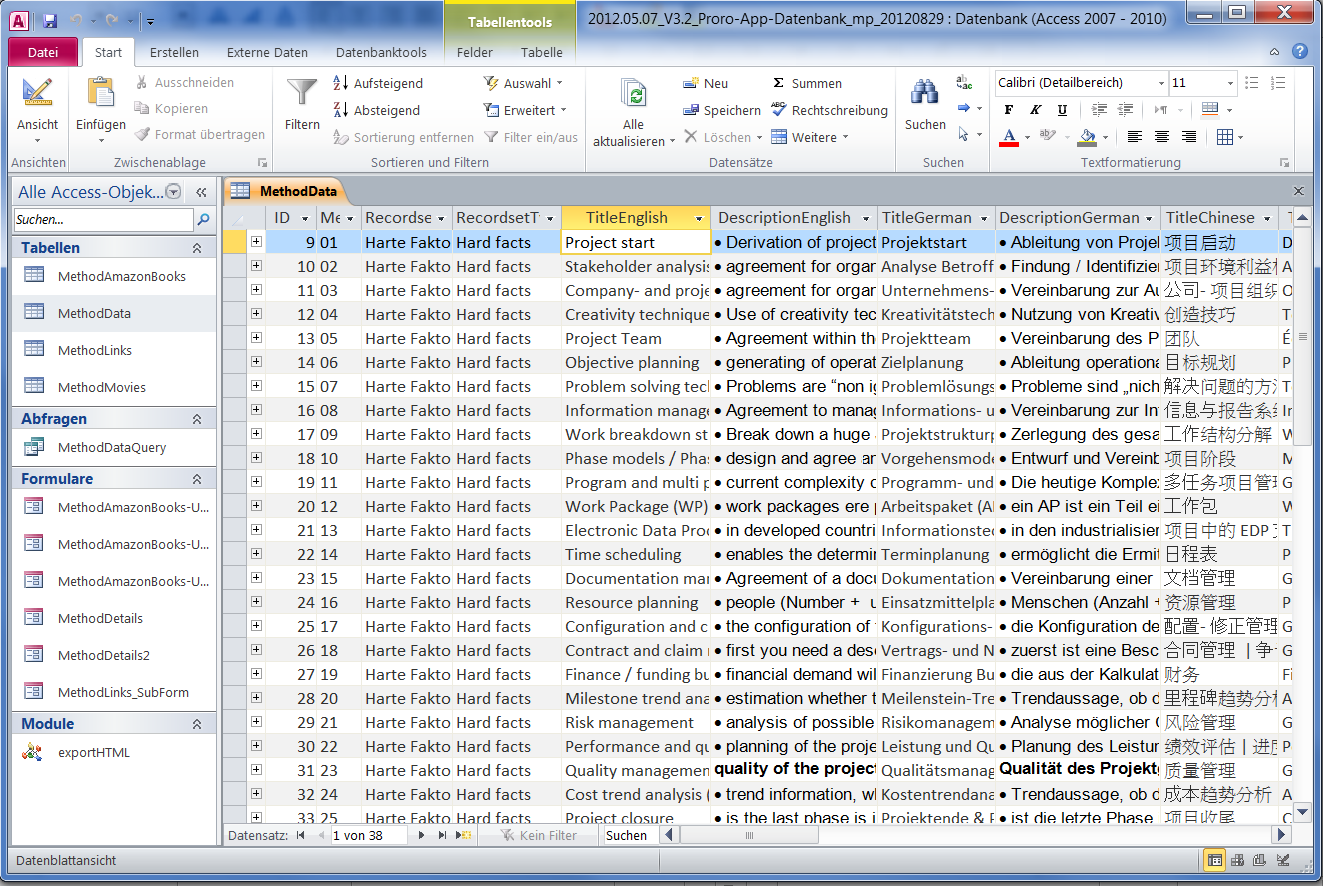This screenshot has height=886, width=1323.
Task: Open the Ansicht view switcher
Action: [38, 112]
